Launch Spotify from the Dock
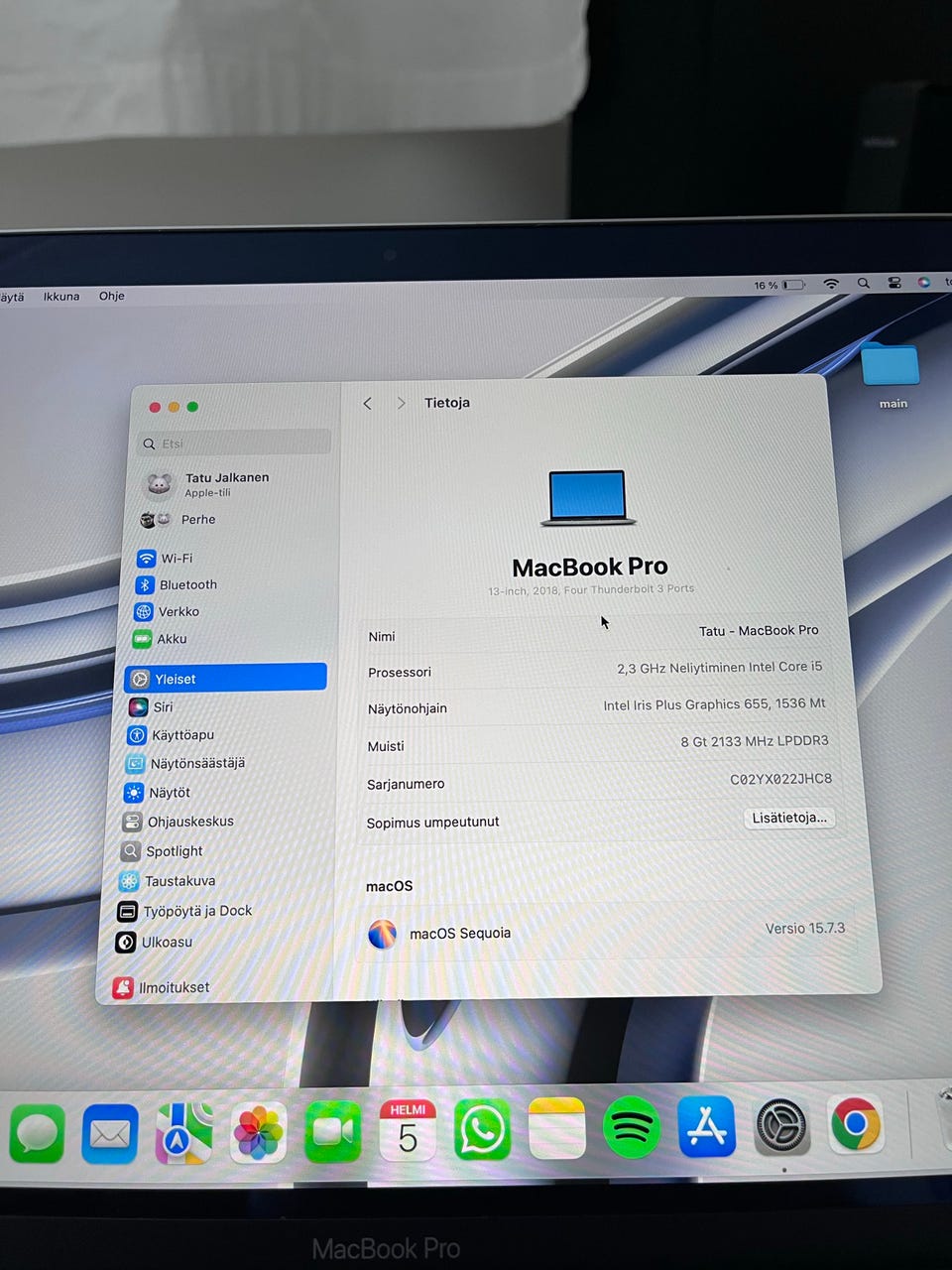The width and height of the screenshot is (952, 1270). tap(632, 1126)
